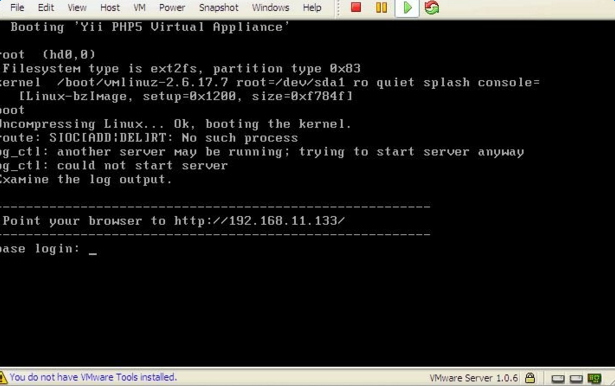This screenshot has width=615, height=386.
Task: Click the 'could not start server' console line
Action: [114, 166]
